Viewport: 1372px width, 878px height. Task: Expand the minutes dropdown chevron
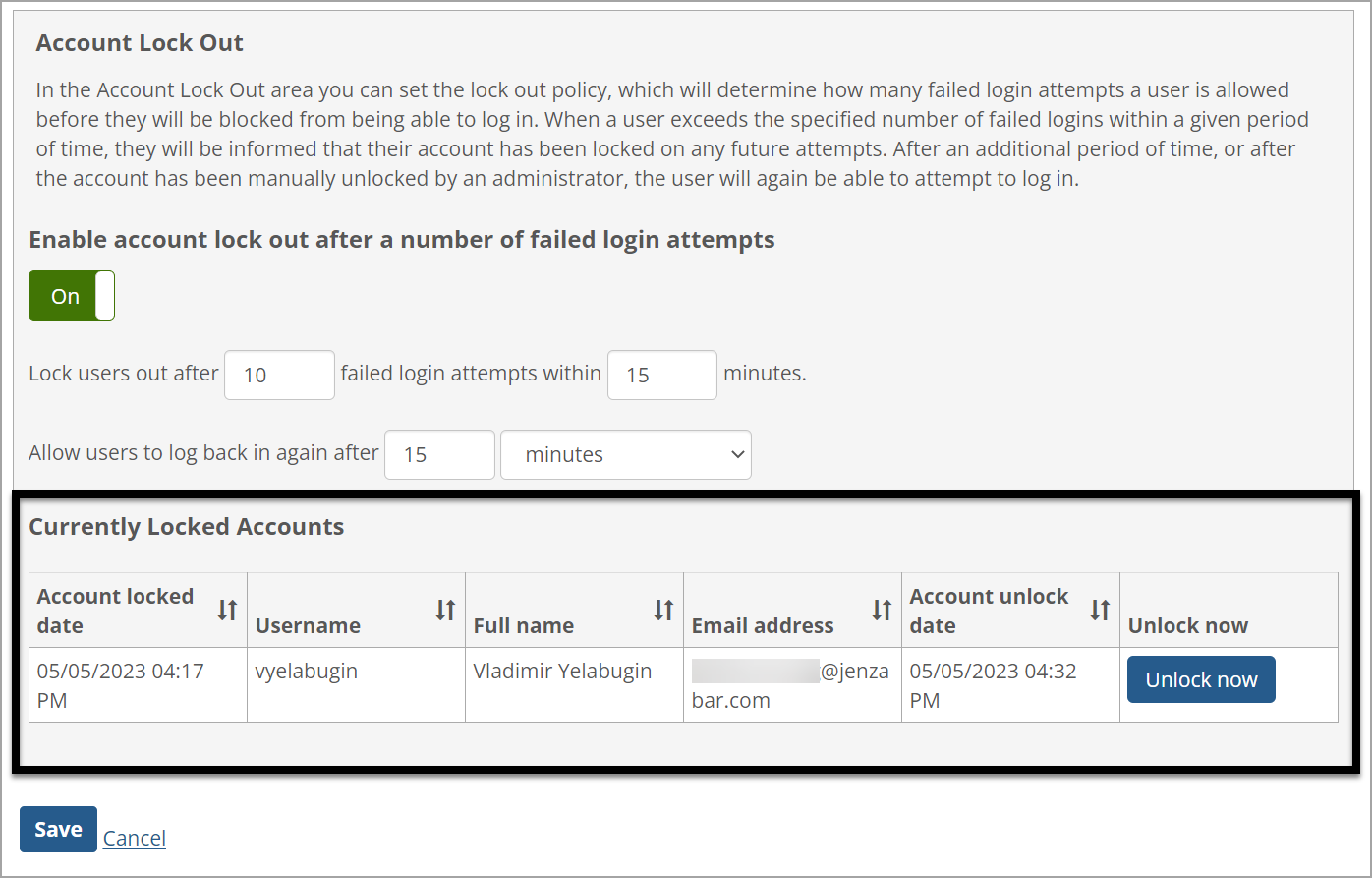pyautogui.click(x=737, y=454)
